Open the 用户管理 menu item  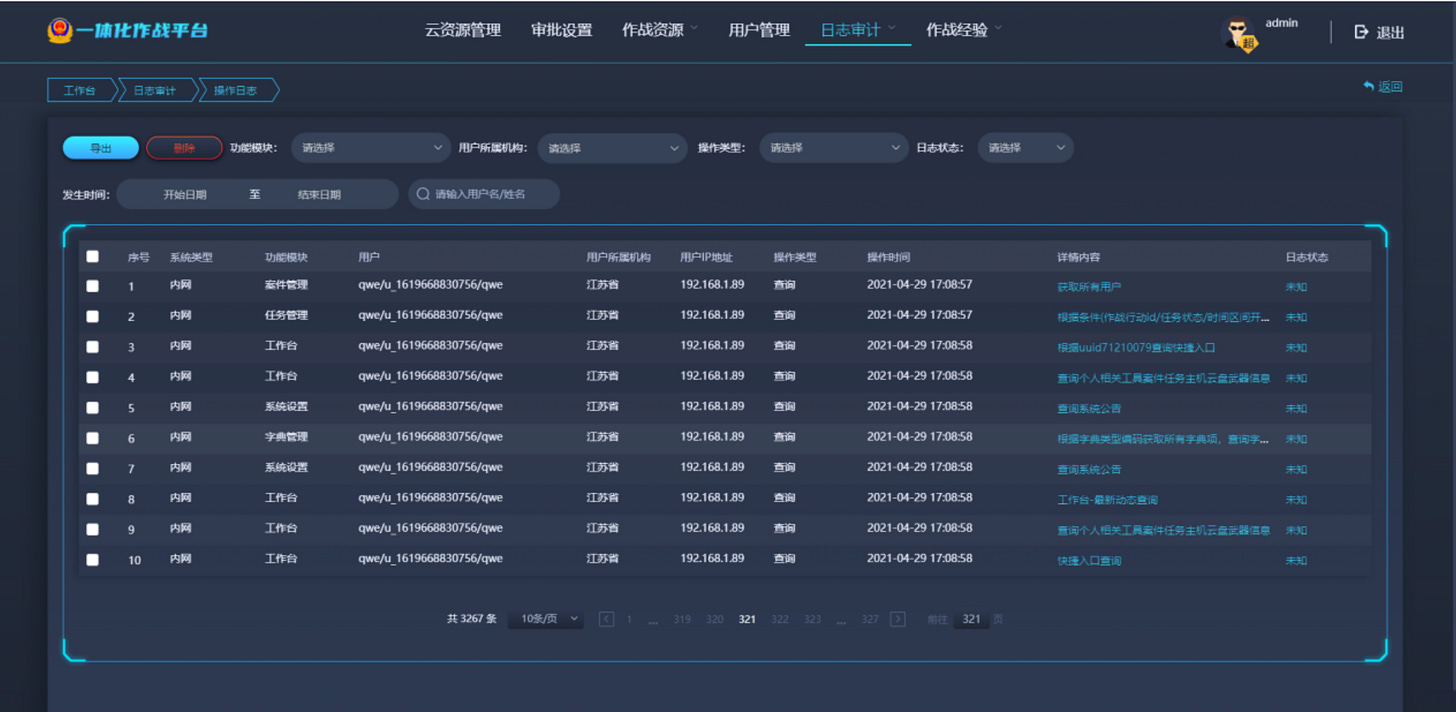point(759,30)
